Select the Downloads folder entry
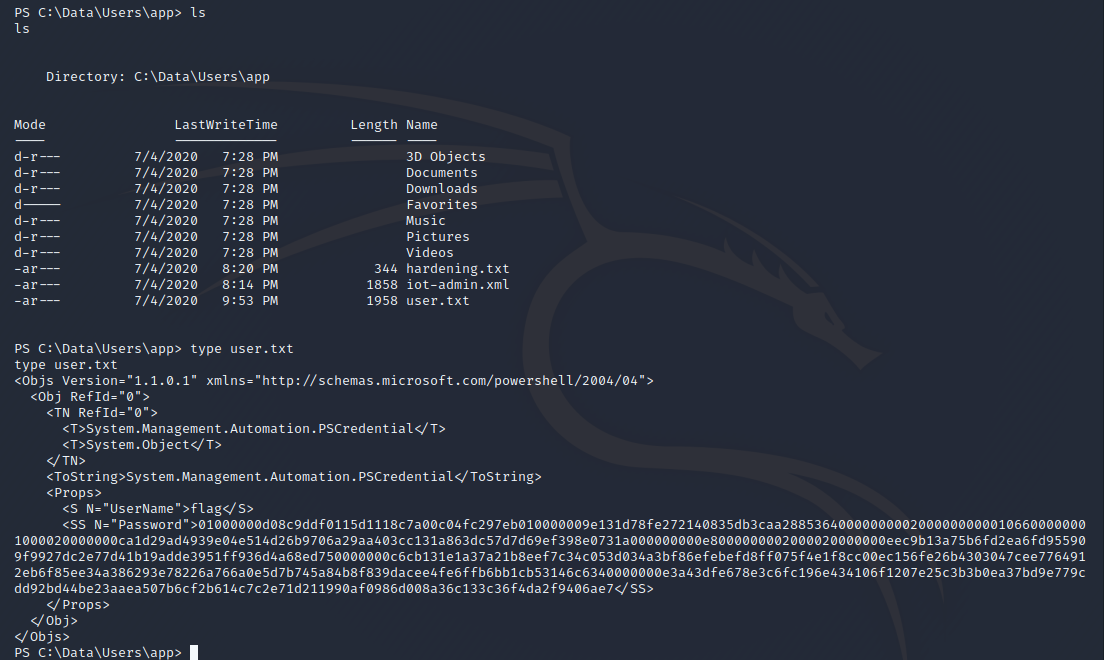The height and width of the screenshot is (660, 1104). tap(441, 189)
